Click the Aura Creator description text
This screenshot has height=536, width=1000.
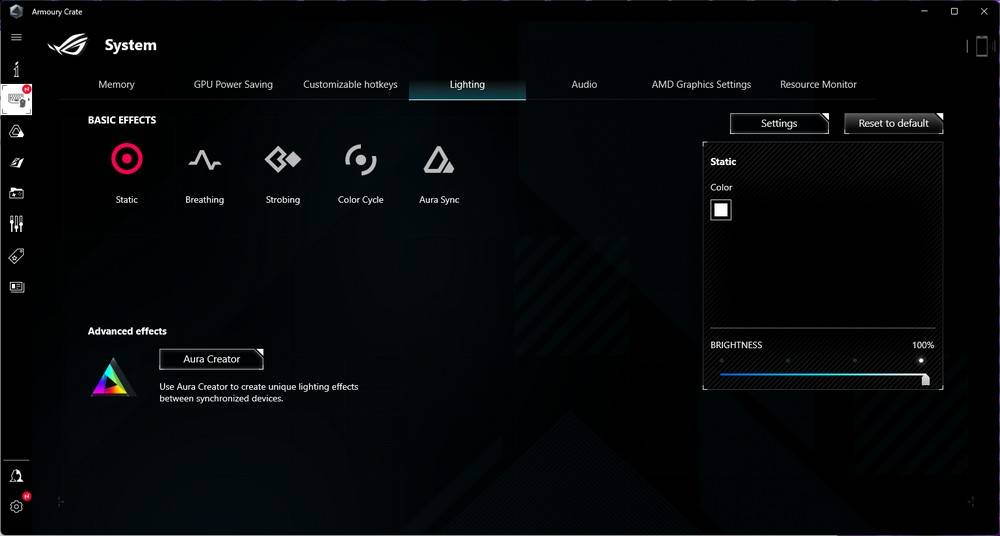[258, 392]
